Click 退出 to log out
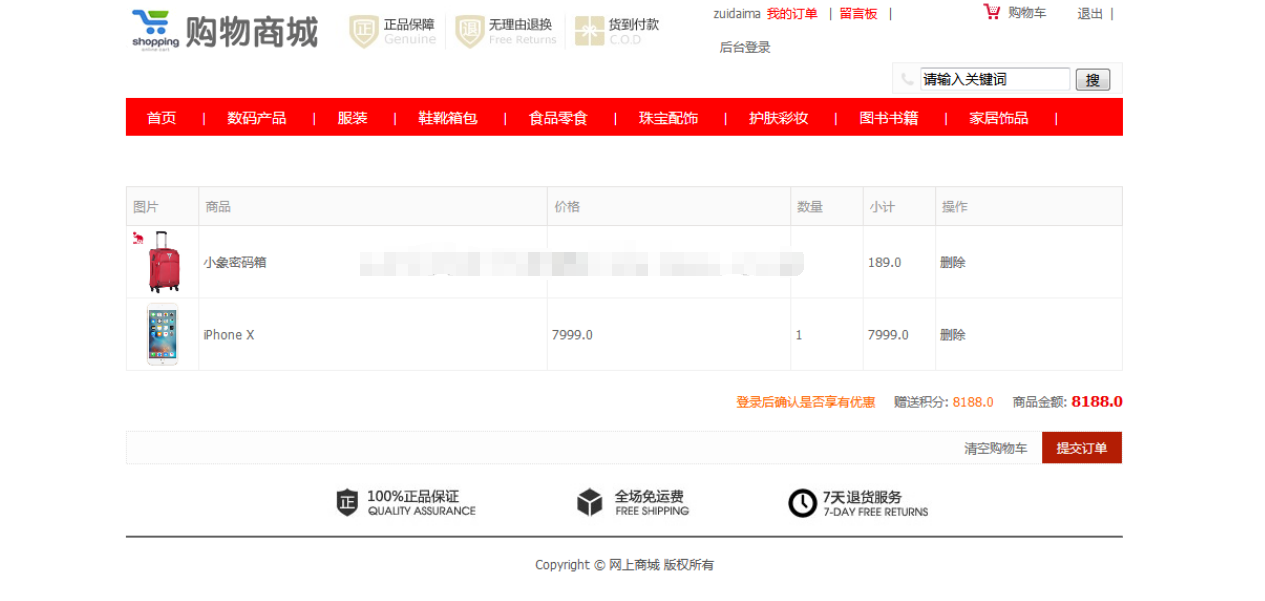The image size is (1265, 601). tap(1090, 14)
